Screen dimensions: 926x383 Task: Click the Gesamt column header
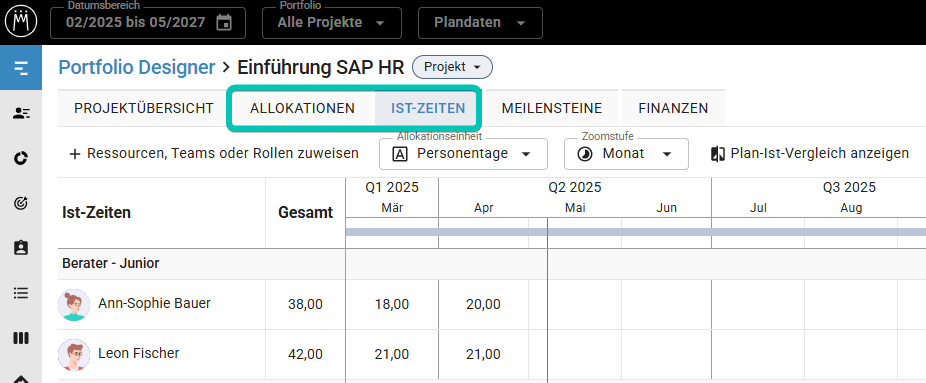point(305,212)
